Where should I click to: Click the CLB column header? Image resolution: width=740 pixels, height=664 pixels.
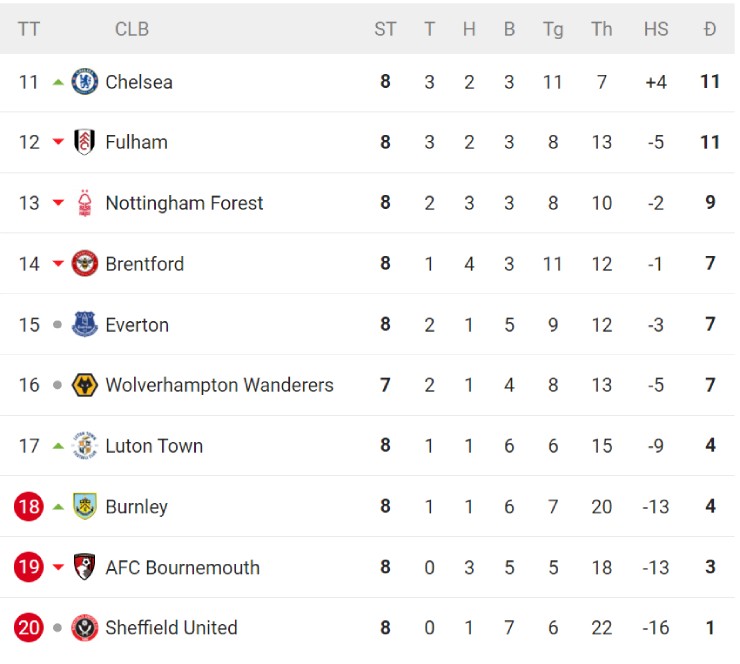point(132,29)
